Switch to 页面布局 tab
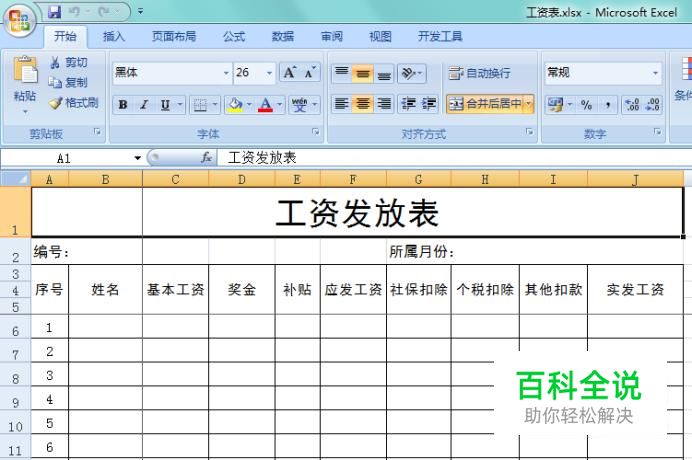This screenshot has height=460, width=692. pos(174,36)
